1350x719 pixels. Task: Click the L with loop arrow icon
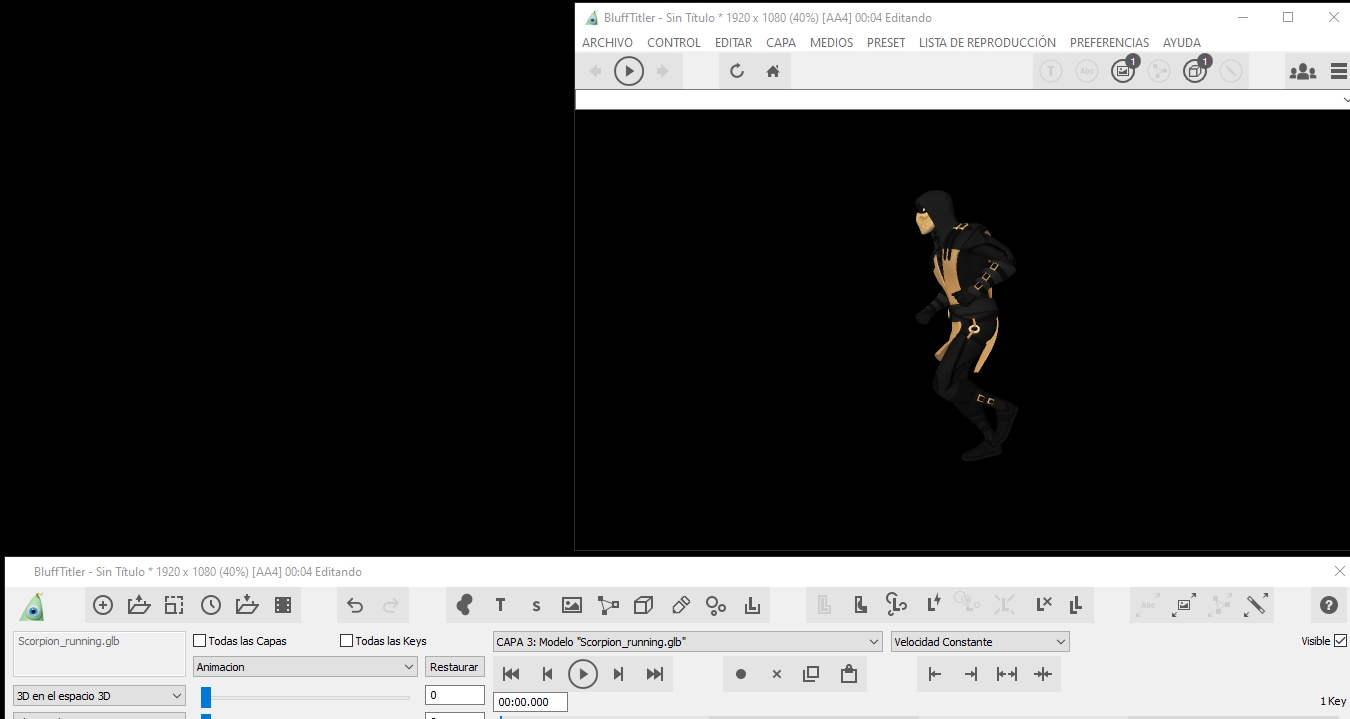896,604
